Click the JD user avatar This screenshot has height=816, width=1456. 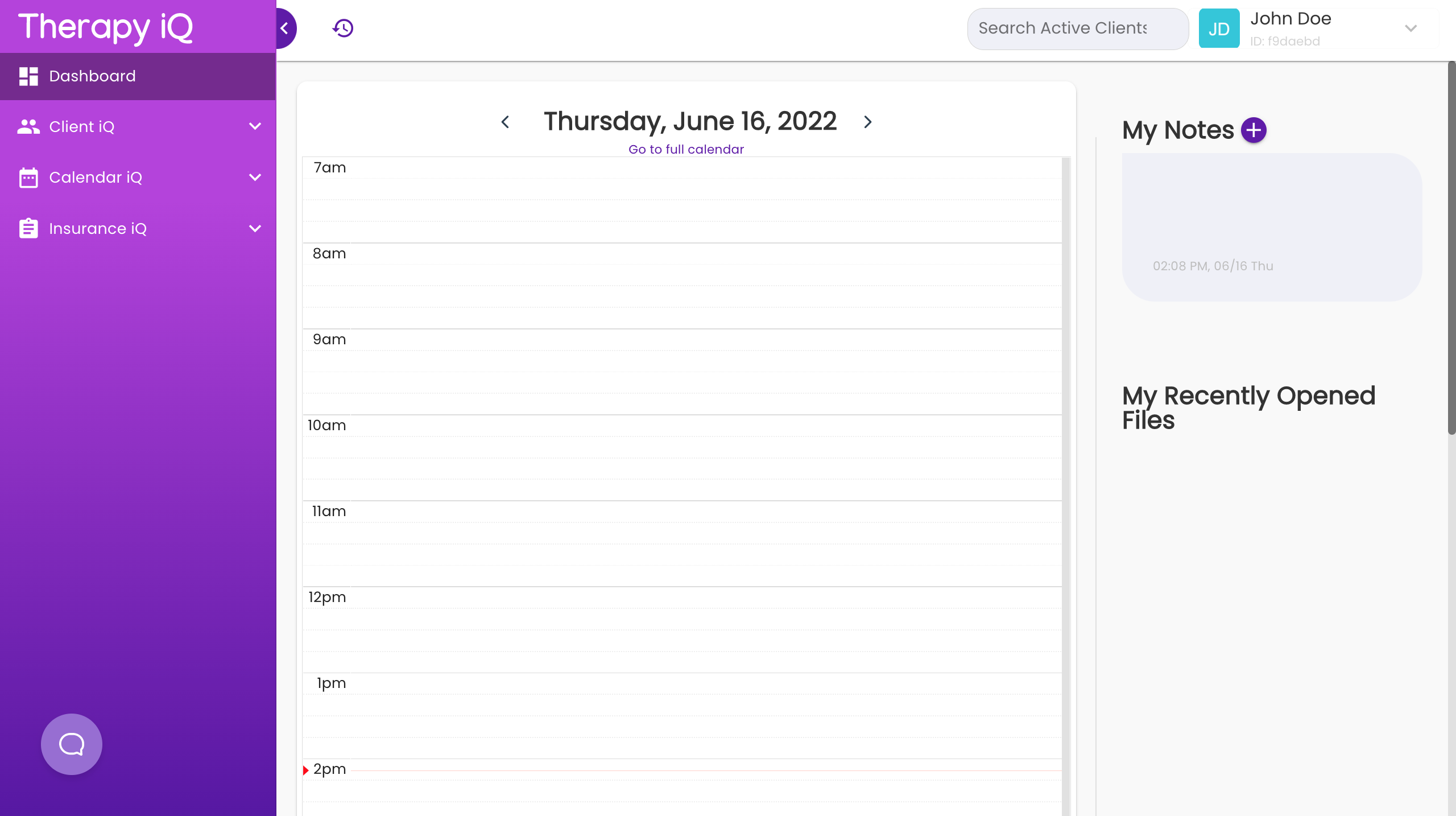(x=1219, y=28)
